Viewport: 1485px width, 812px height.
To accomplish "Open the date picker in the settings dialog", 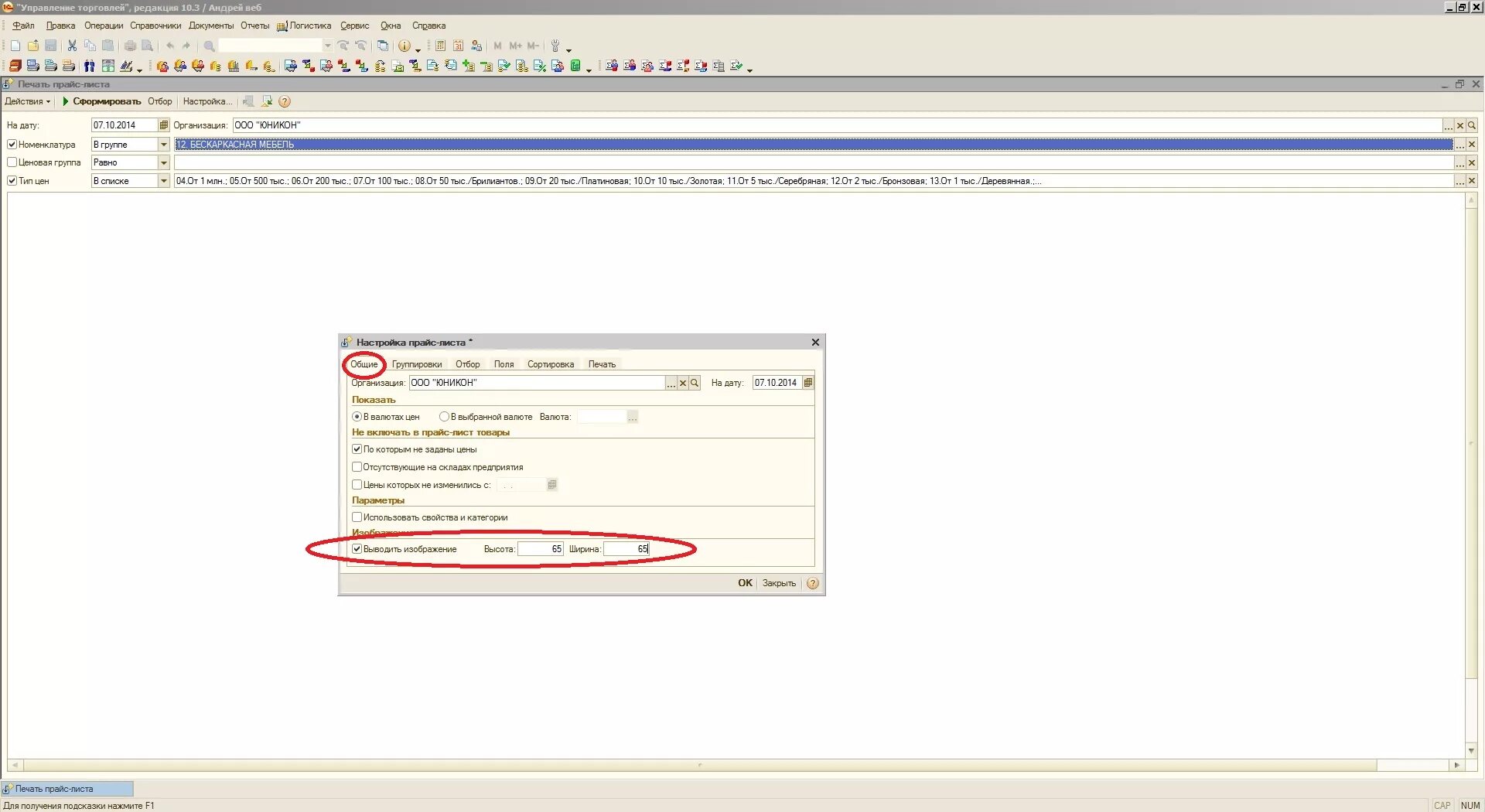I will 808,383.
